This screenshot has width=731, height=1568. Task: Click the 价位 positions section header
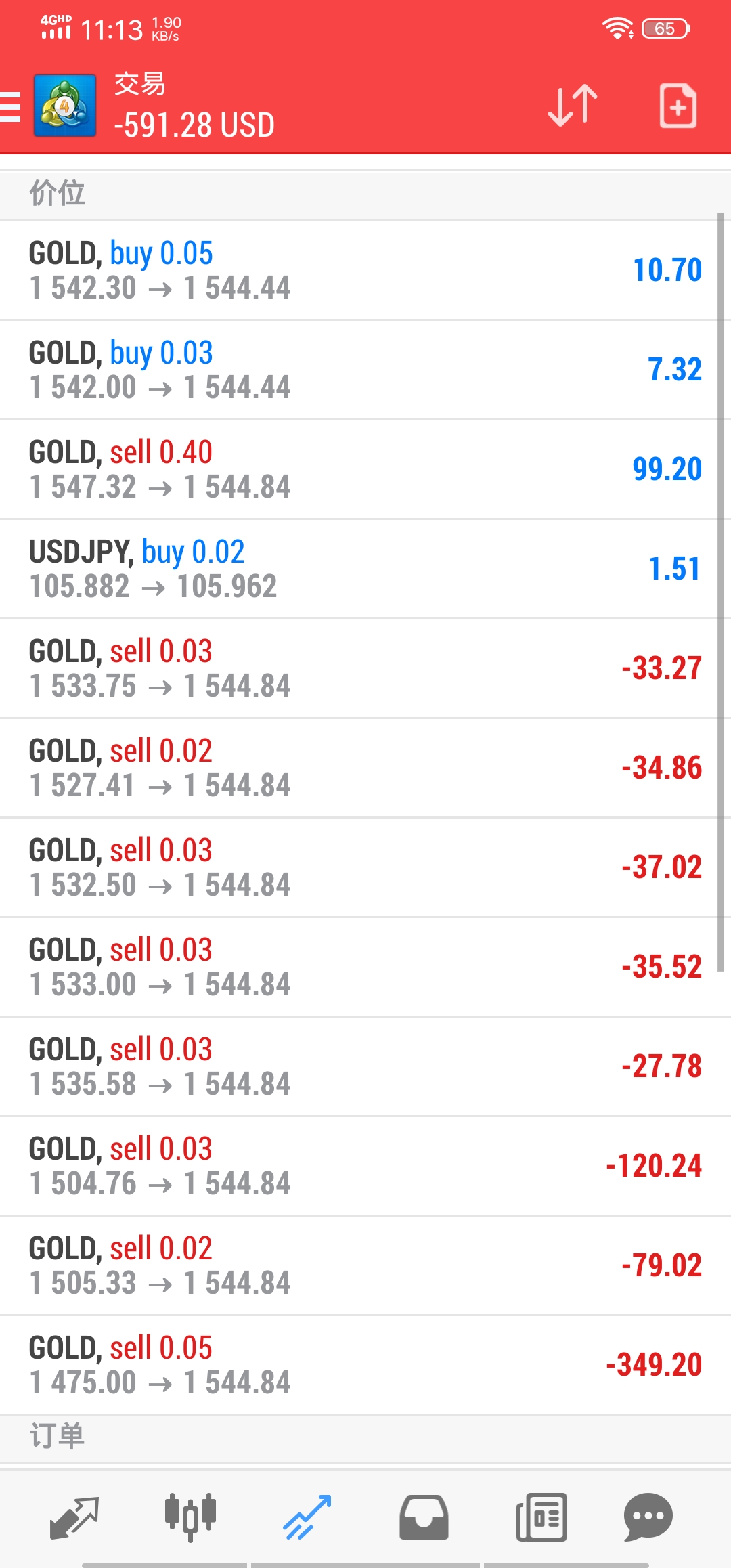click(57, 193)
